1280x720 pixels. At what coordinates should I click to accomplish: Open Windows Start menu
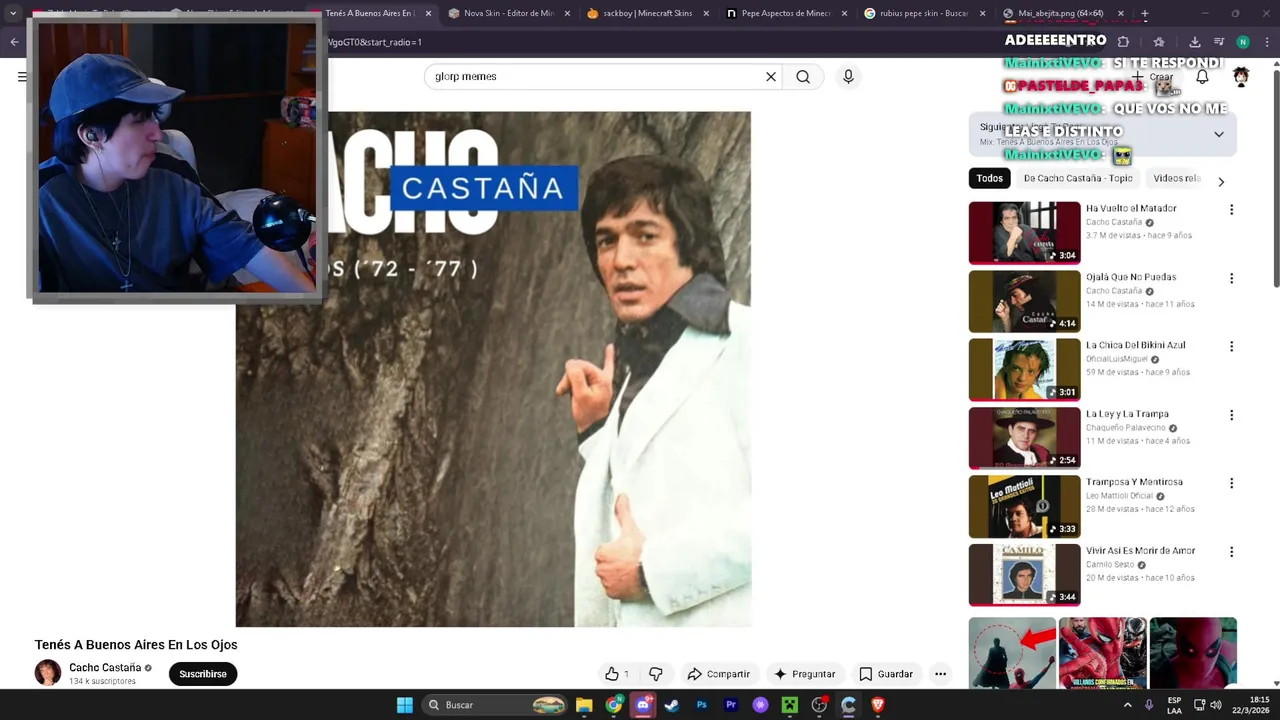[404, 705]
